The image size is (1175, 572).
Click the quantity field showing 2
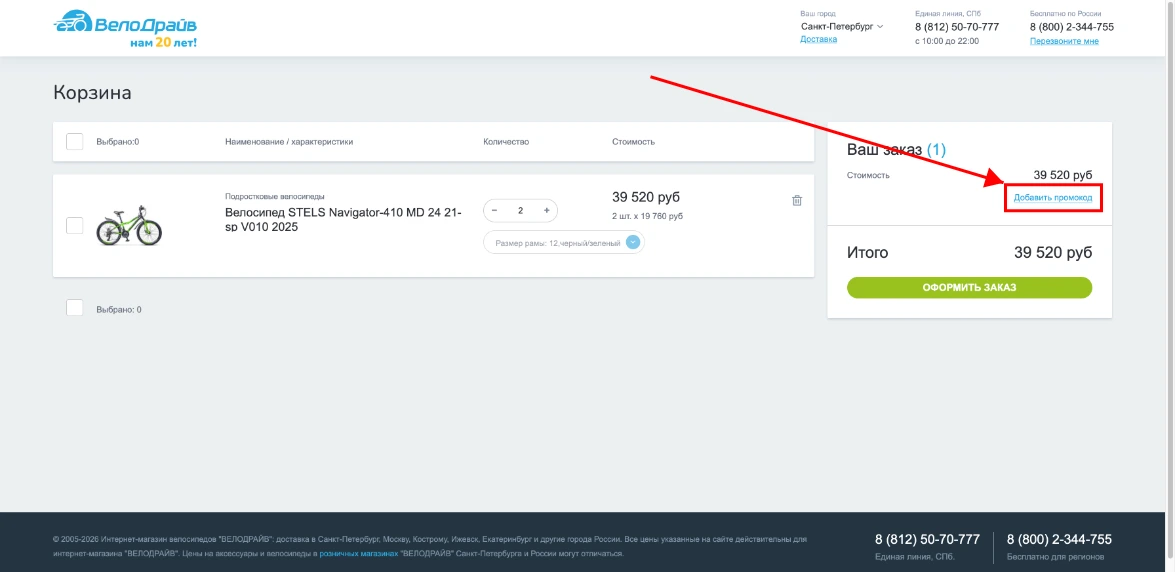[x=520, y=211]
